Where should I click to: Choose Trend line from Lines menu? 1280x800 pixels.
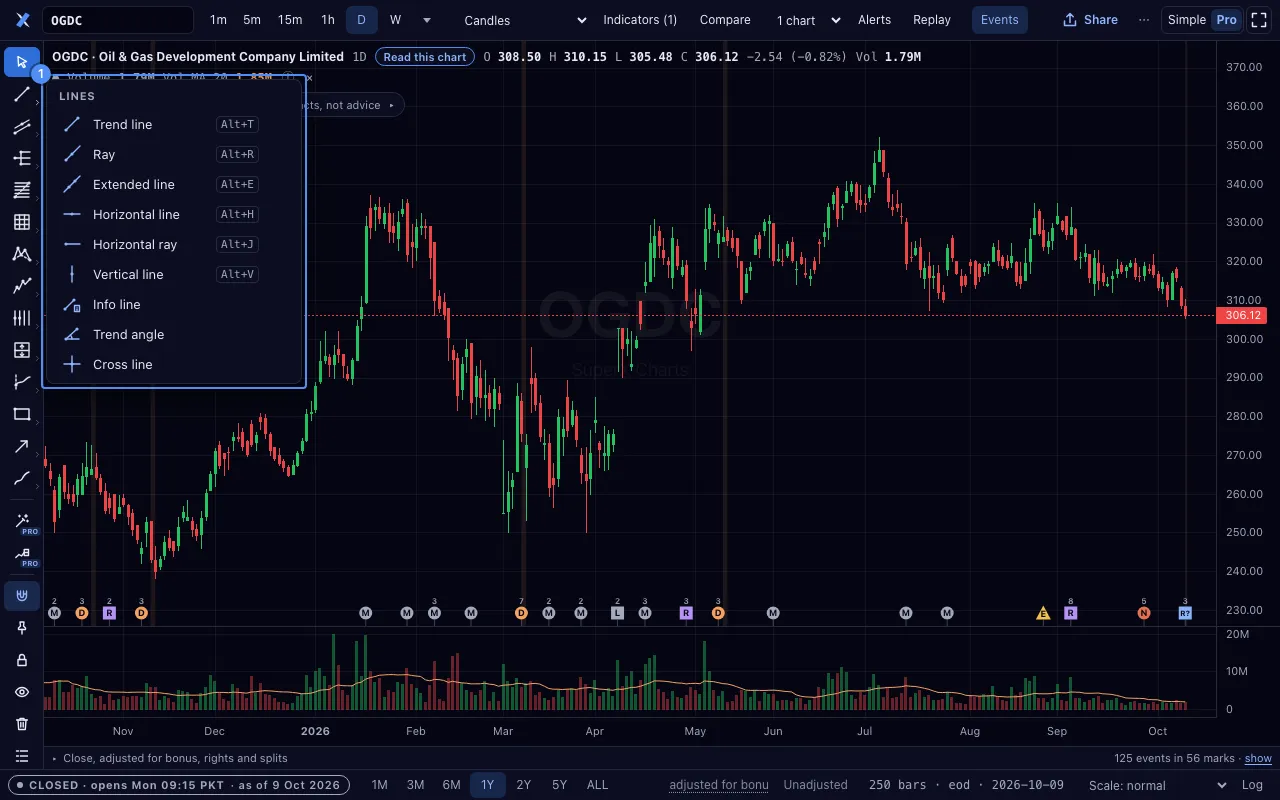(x=174, y=124)
